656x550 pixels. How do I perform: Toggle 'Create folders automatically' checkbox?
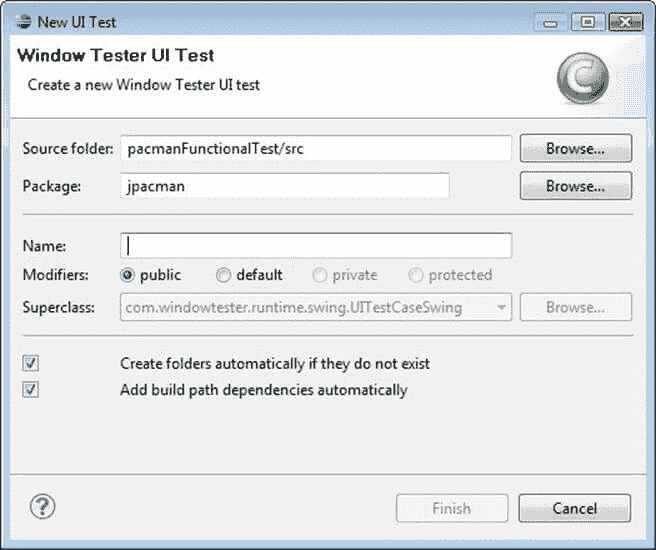31,363
